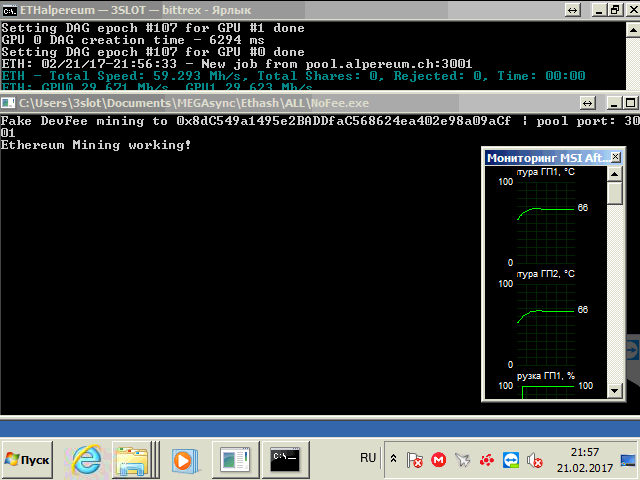Image resolution: width=640 pixels, height=480 pixels.
Task: Click 'Setting DAG epoch #107 for GPU #1 done'
Action: tap(153, 28)
